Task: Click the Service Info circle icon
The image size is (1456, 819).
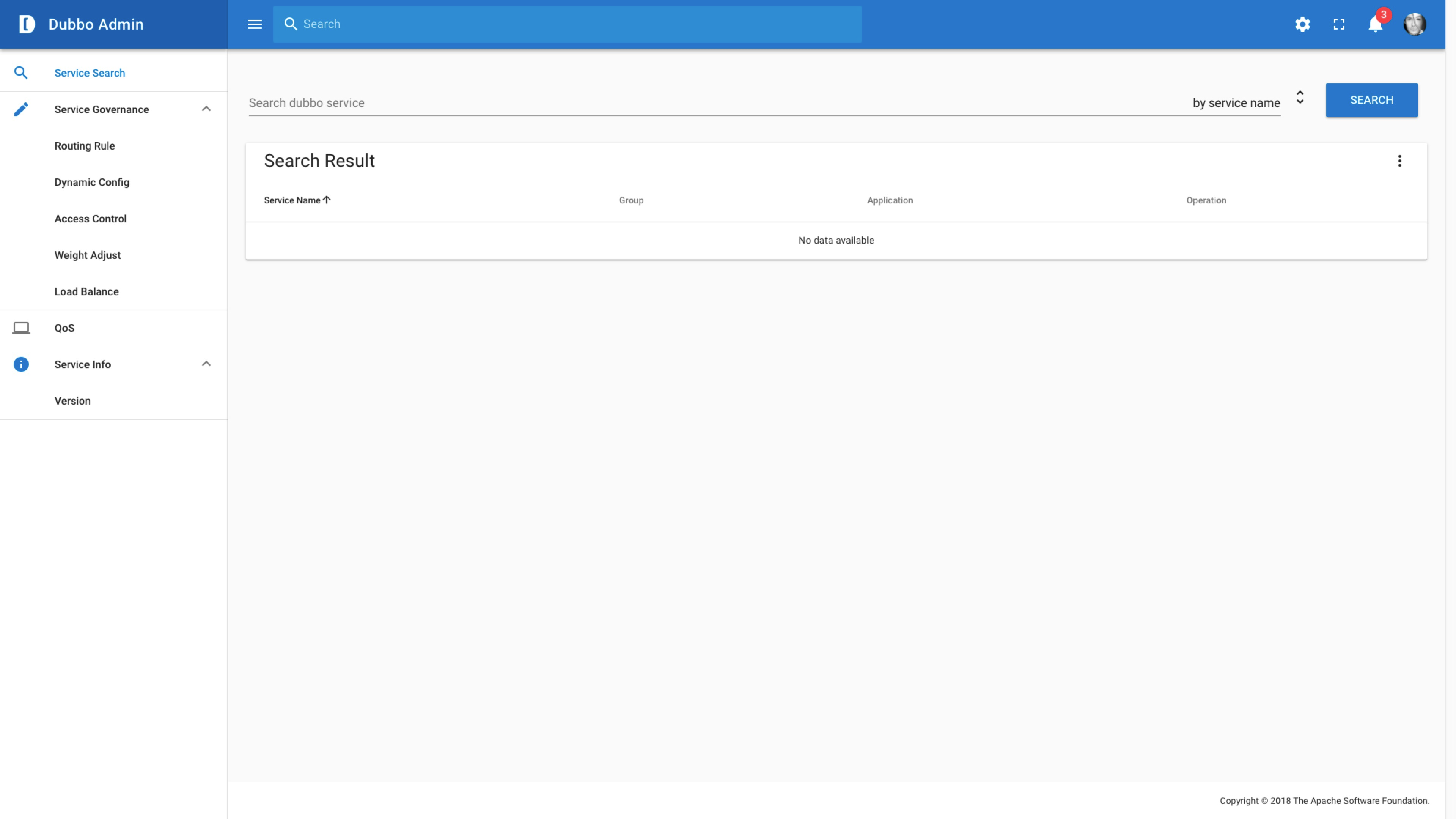Action: pos(21,364)
